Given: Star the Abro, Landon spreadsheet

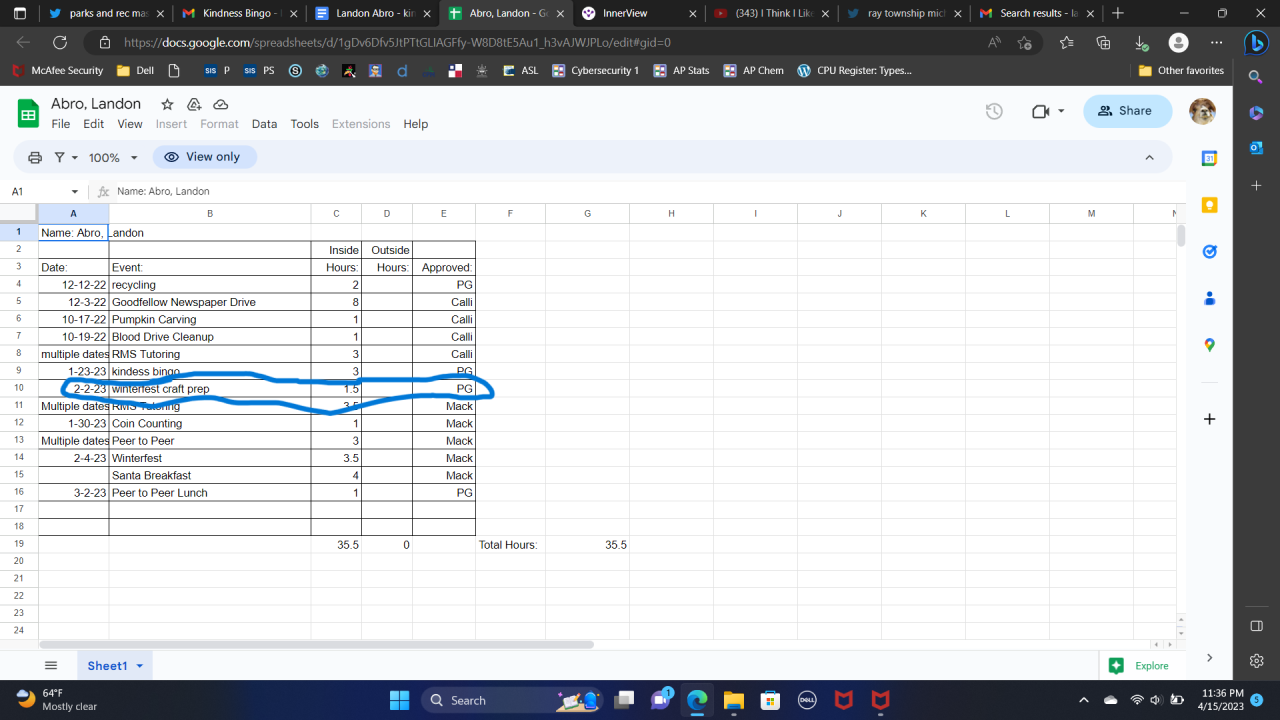Looking at the screenshot, I should click(168, 104).
